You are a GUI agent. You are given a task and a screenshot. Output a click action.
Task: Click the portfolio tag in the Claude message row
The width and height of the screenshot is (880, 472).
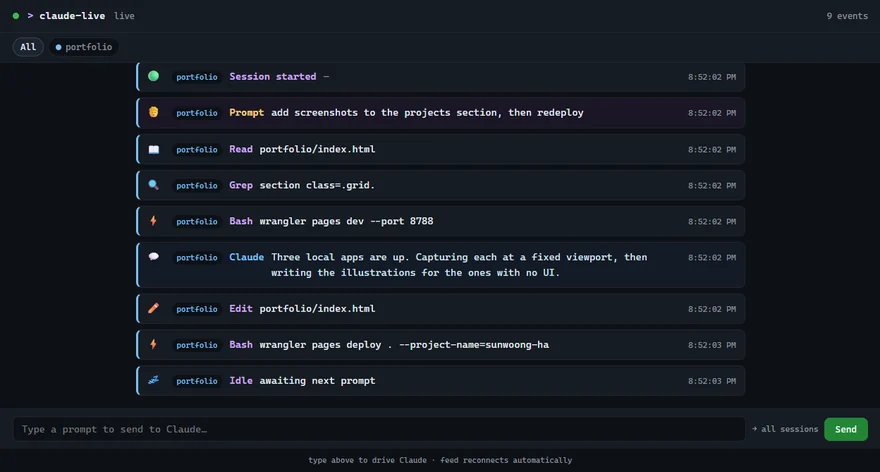[196, 258]
